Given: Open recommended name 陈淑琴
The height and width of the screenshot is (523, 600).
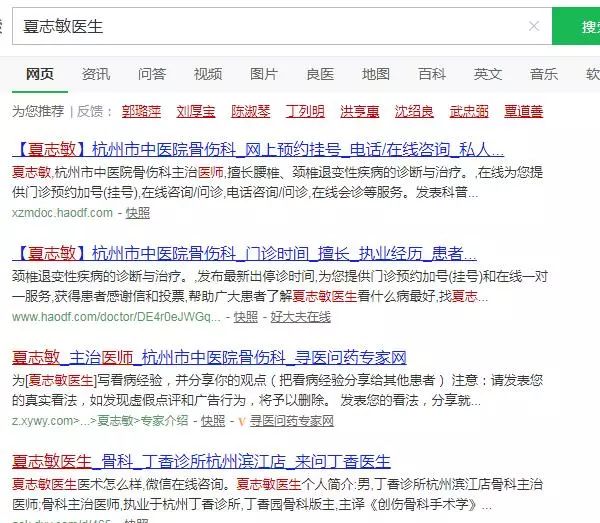Looking at the screenshot, I should pos(251,111).
